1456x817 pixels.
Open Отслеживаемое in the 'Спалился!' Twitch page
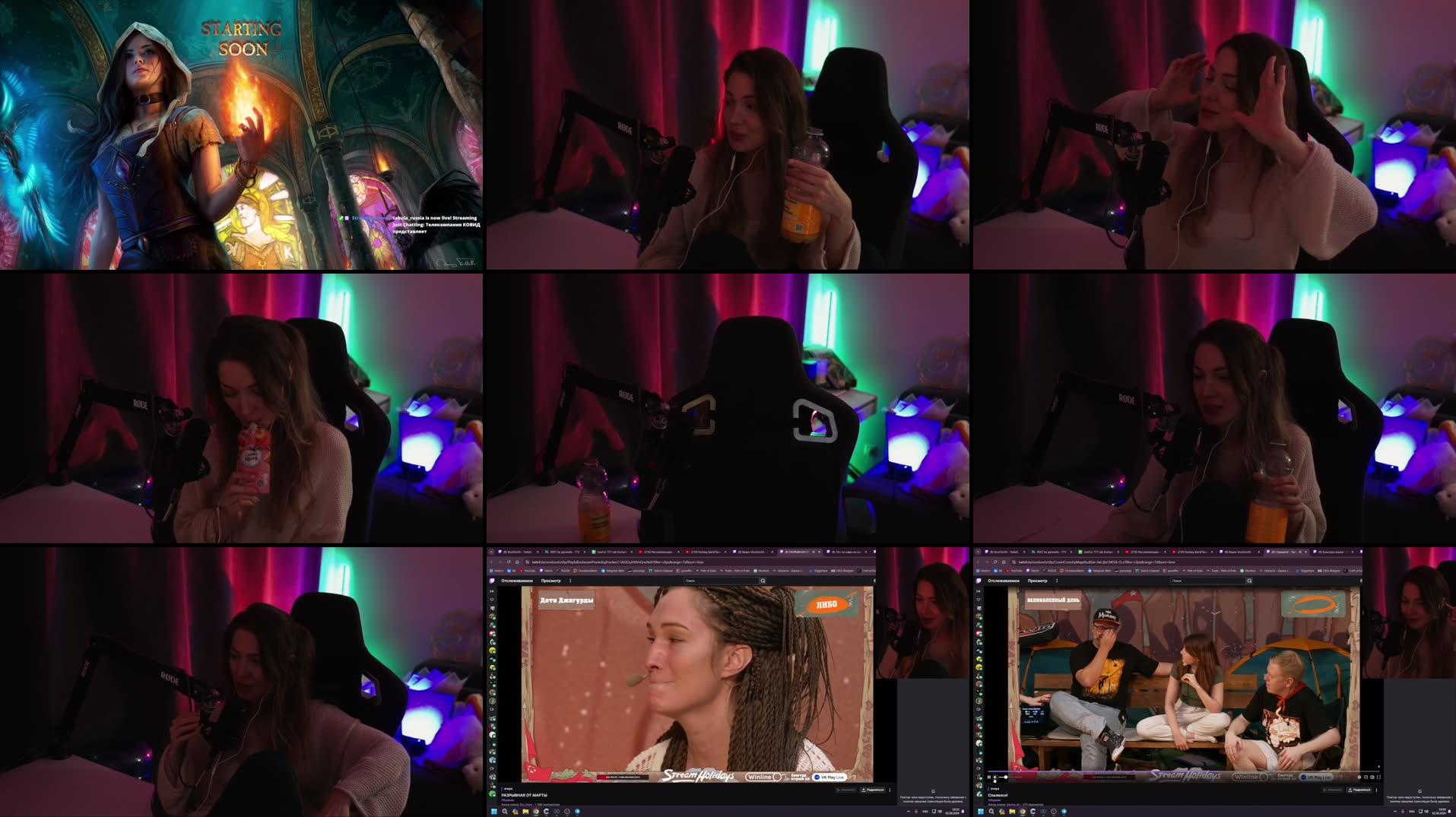1004,581
